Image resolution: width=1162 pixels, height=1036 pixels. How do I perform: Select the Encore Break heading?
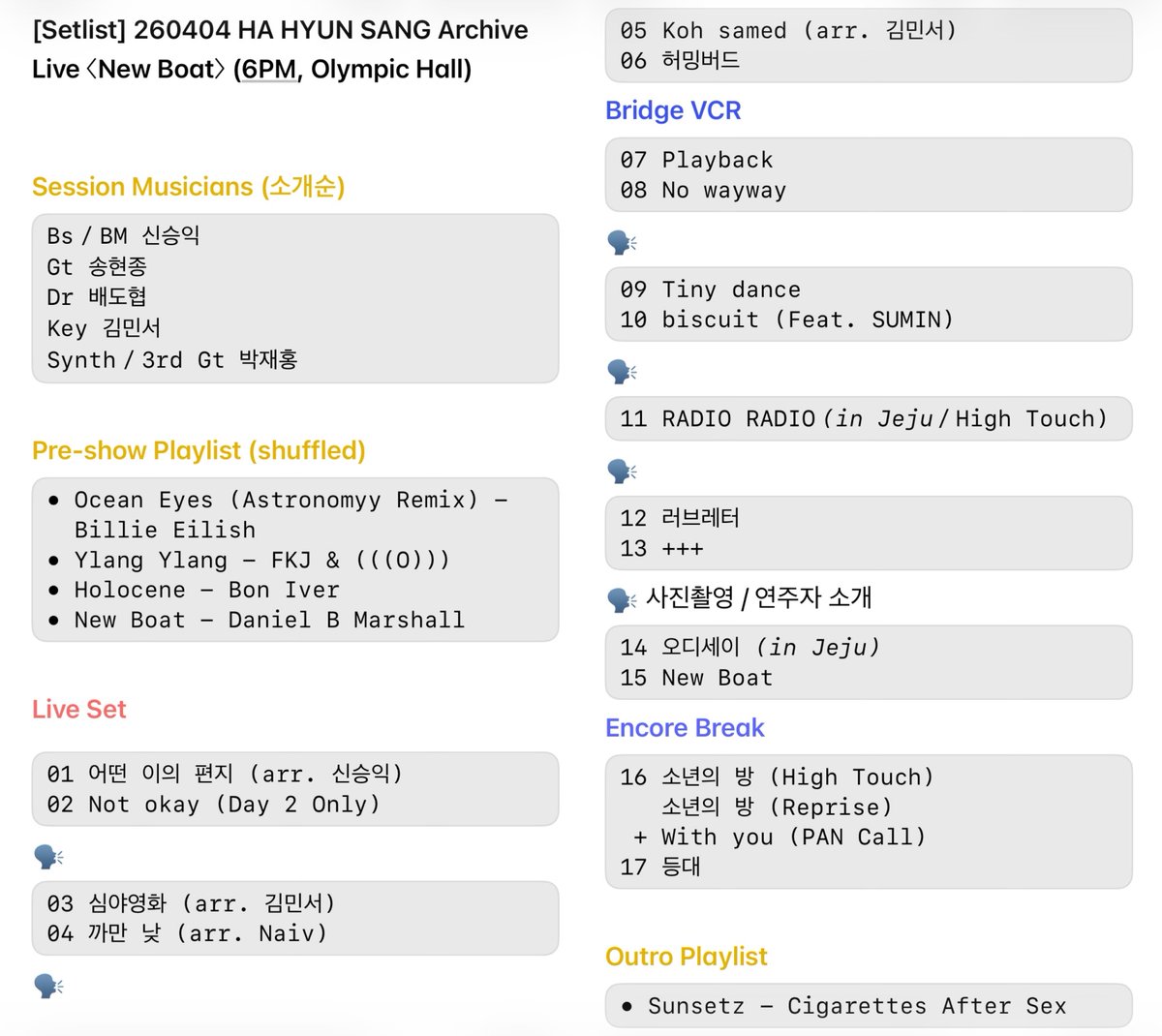pos(685,728)
